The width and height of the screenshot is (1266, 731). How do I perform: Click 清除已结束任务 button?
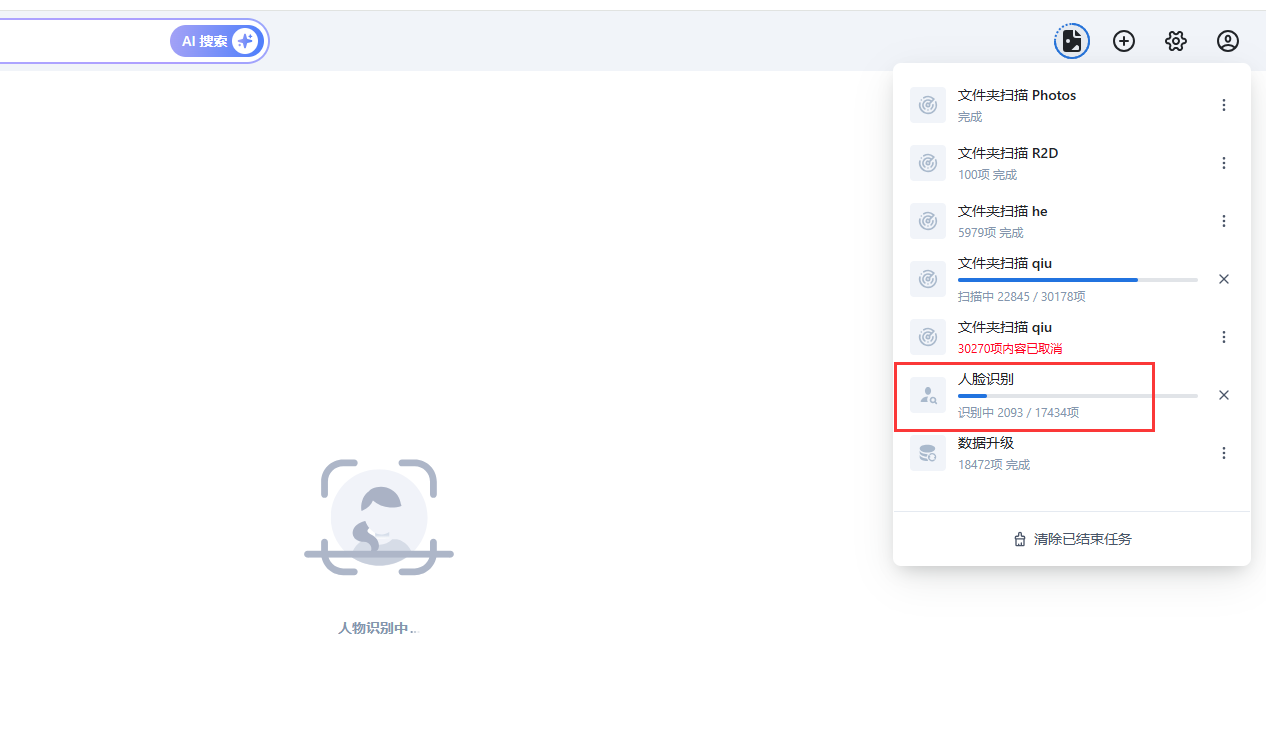(x=1072, y=539)
